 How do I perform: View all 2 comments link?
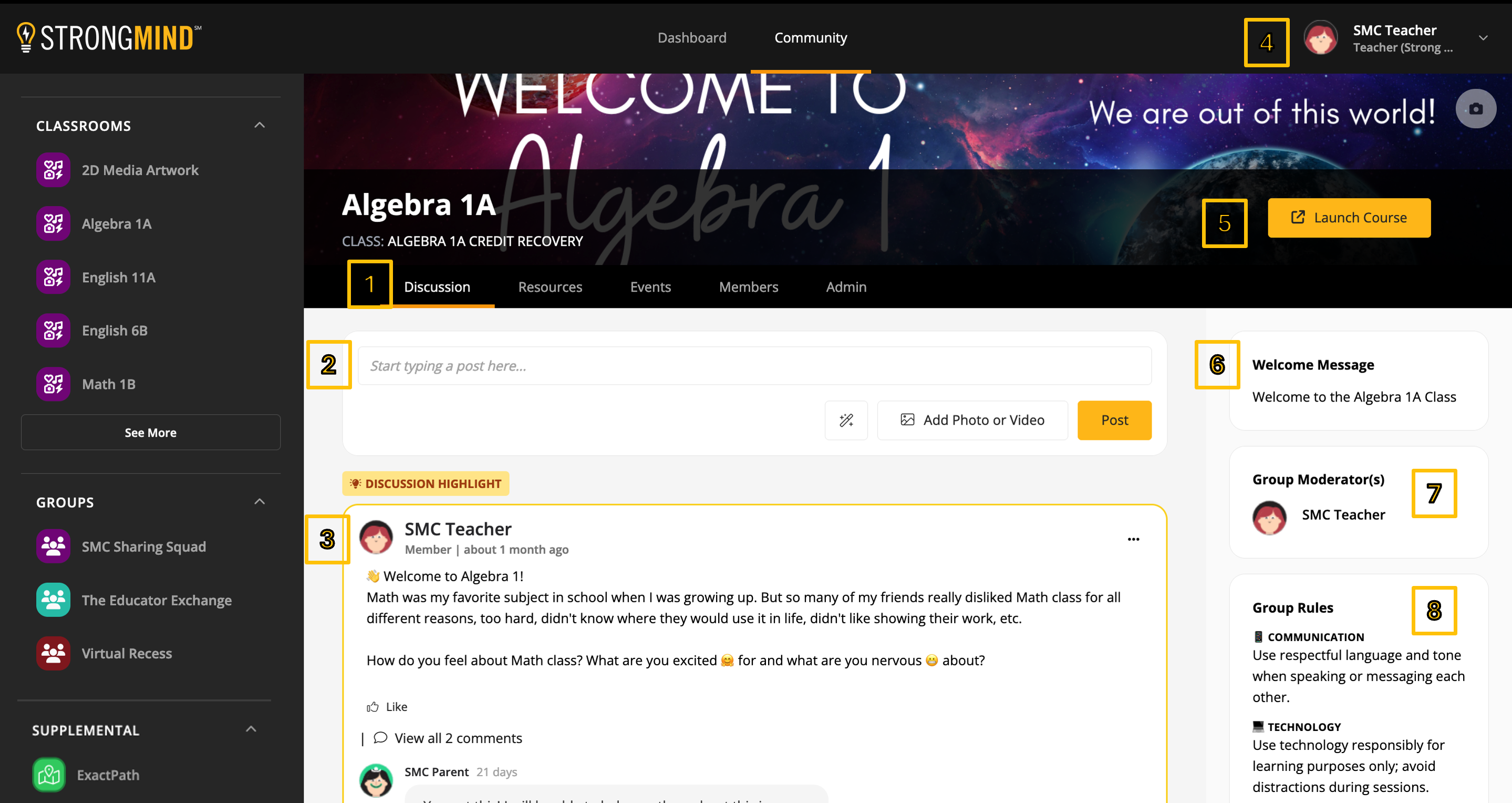pos(458,738)
